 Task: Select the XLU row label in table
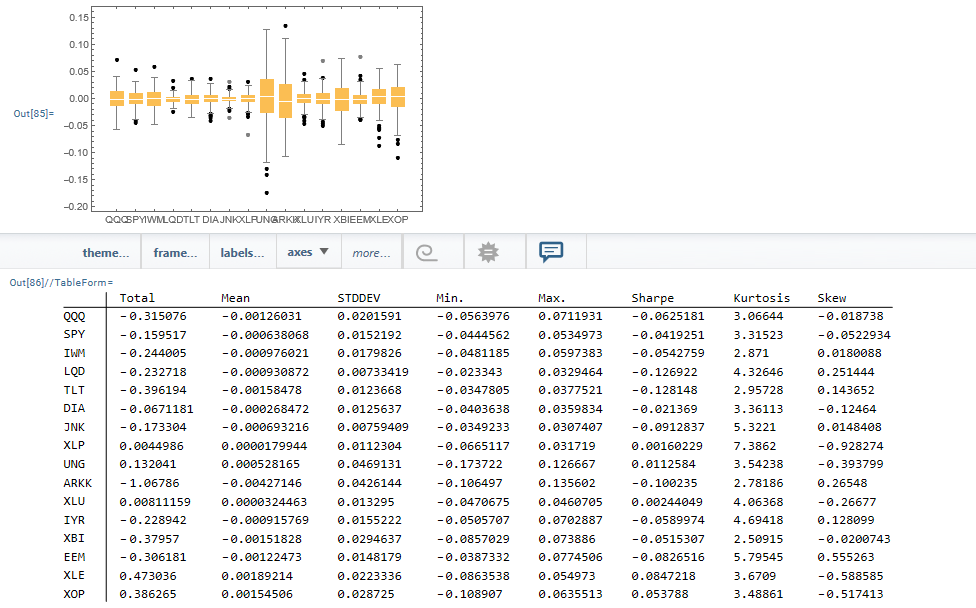tap(74, 501)
